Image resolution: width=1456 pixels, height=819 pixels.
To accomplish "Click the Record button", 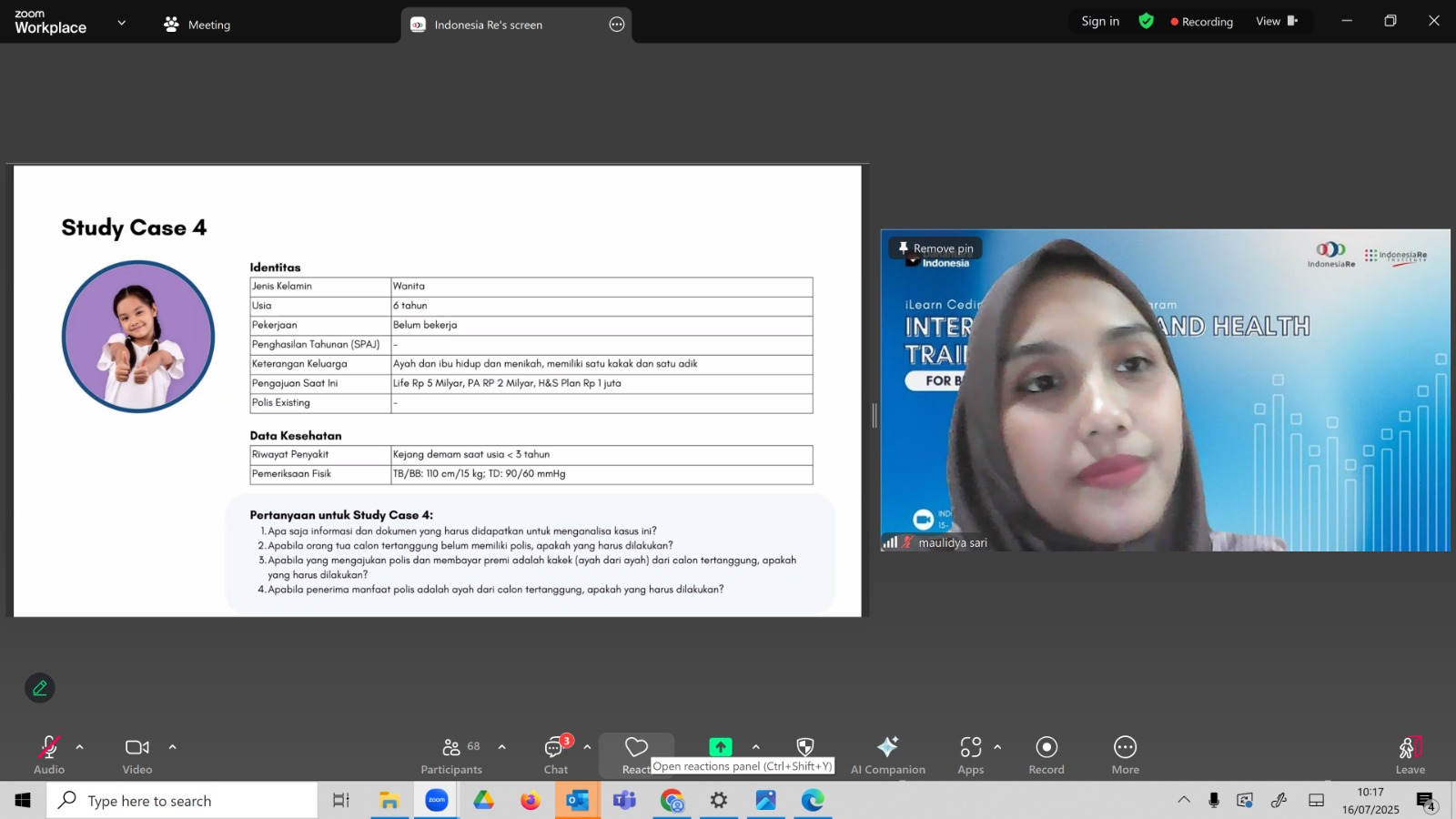I will pos(1046,755).
